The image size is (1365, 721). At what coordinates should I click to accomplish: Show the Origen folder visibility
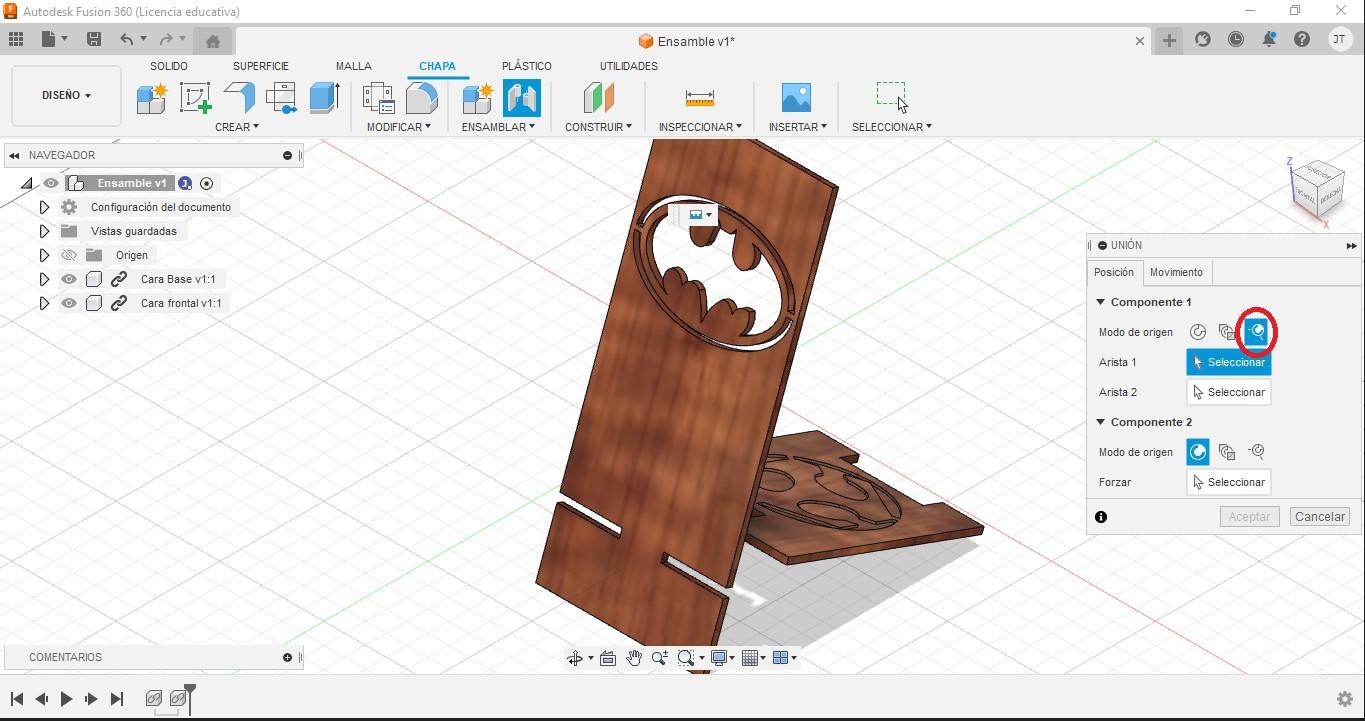[68, 255]
